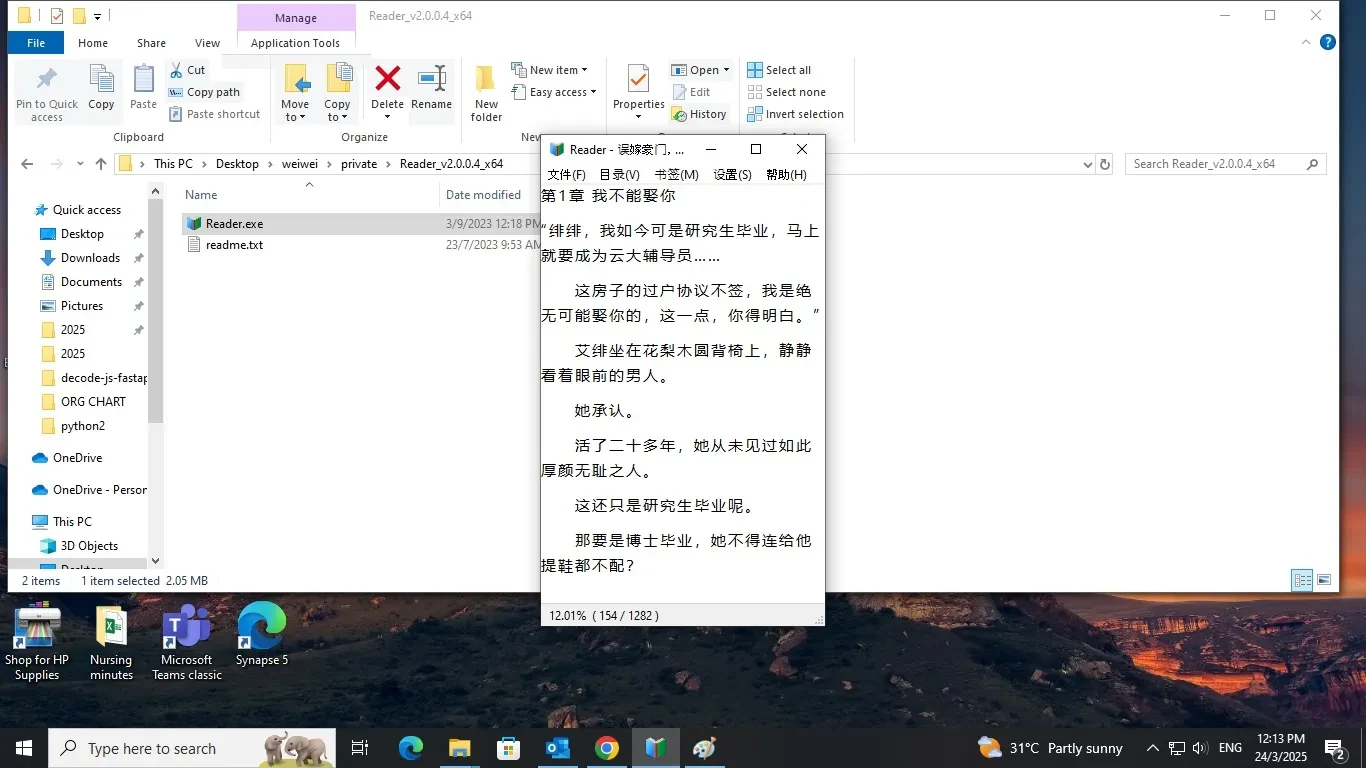The height and width of the screenshot is (768, 1366).
Task: Select This PC in navigation pane
Action: 72,522
